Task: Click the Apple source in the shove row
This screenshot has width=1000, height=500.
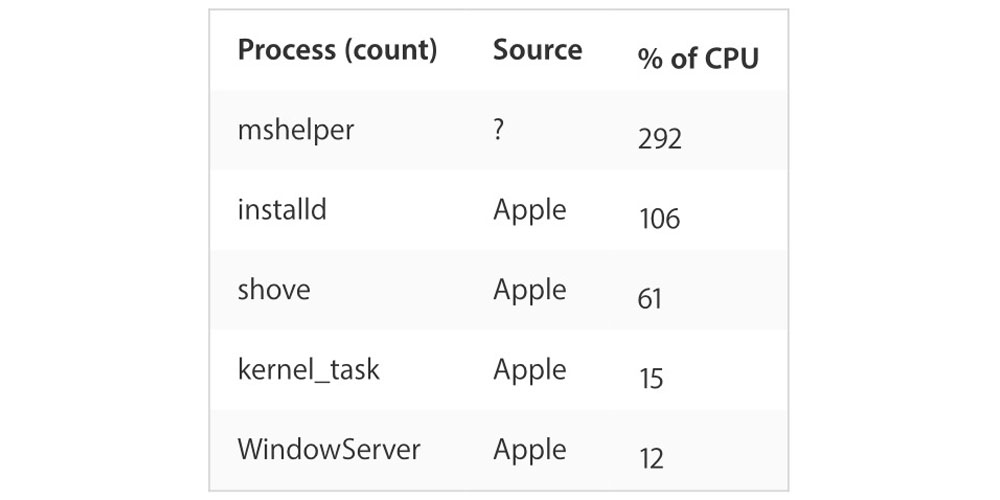Action: (529, 290)
